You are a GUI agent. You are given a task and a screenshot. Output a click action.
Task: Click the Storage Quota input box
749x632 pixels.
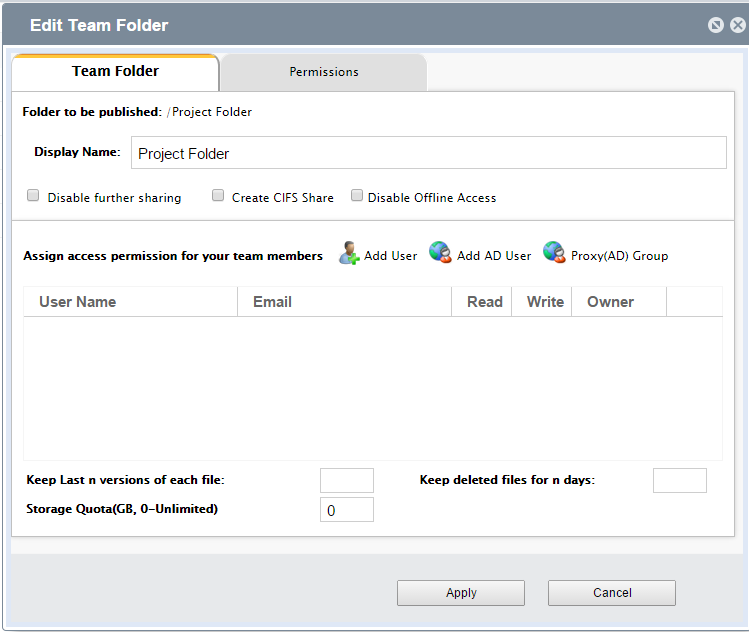pos(346,510)
